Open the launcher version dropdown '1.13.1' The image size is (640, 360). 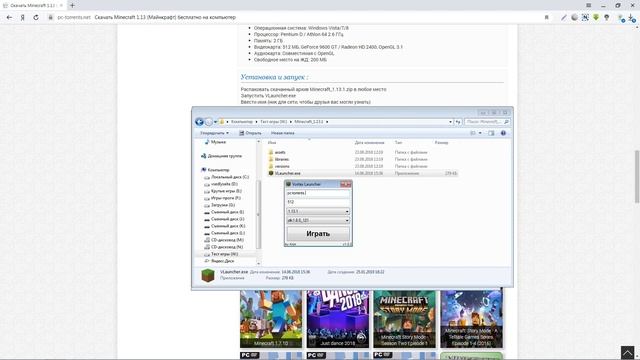tap(318, 211)
